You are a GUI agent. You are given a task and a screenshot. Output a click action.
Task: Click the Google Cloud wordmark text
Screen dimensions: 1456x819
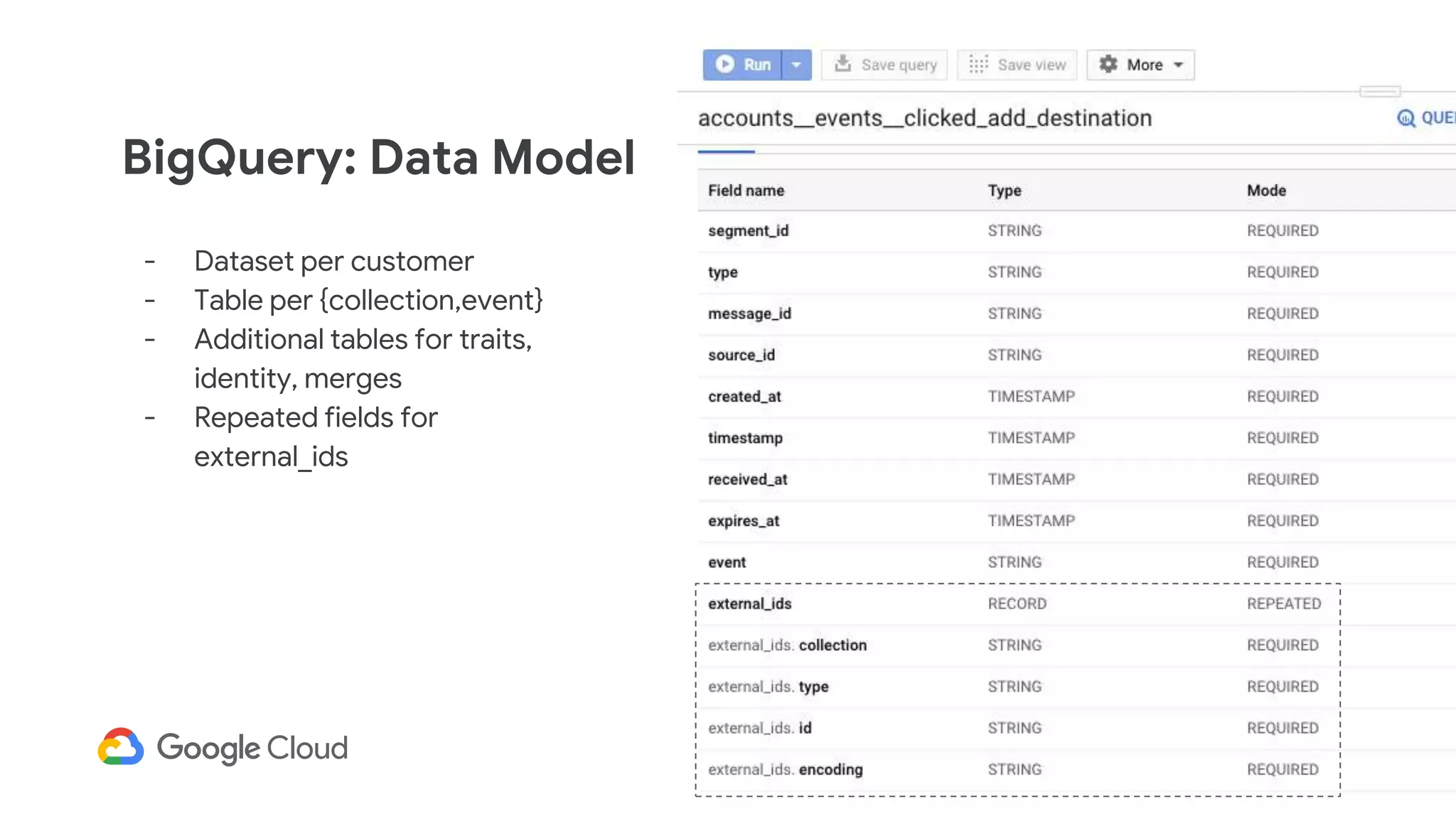pyautogui.click(x=252, y=748)
